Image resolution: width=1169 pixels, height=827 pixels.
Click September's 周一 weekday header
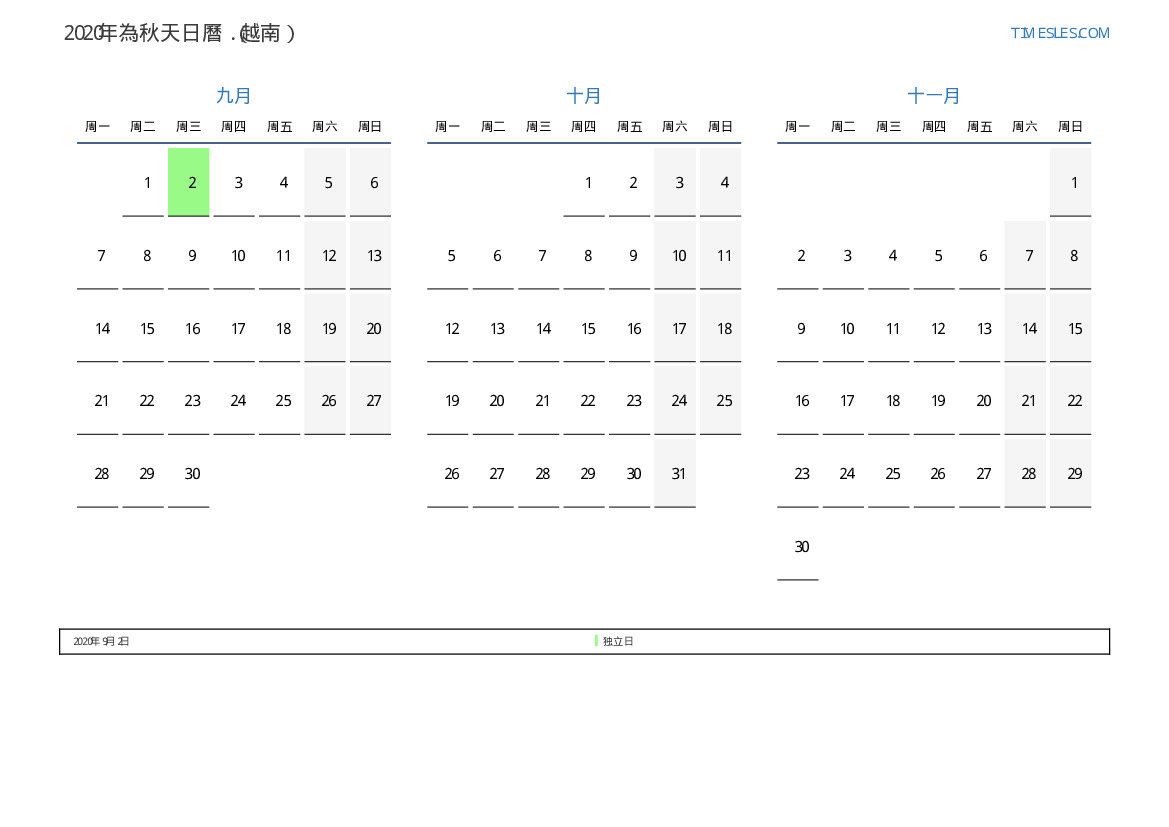(x=98, y=127)
